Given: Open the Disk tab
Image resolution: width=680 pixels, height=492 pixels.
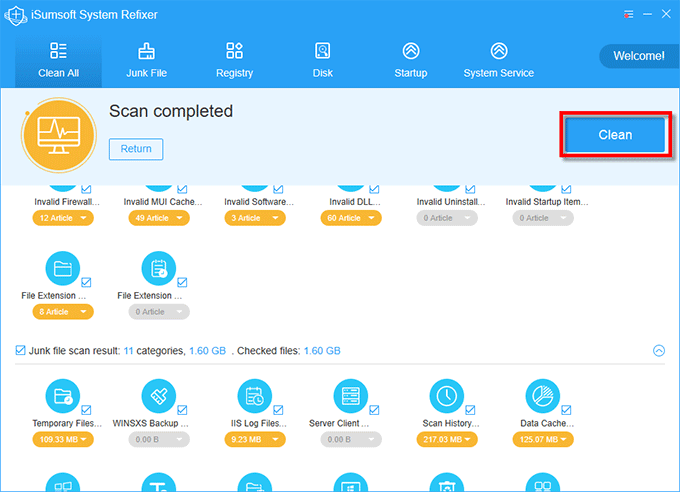Looking at the screenshot, I should click(x=323, y=61).
